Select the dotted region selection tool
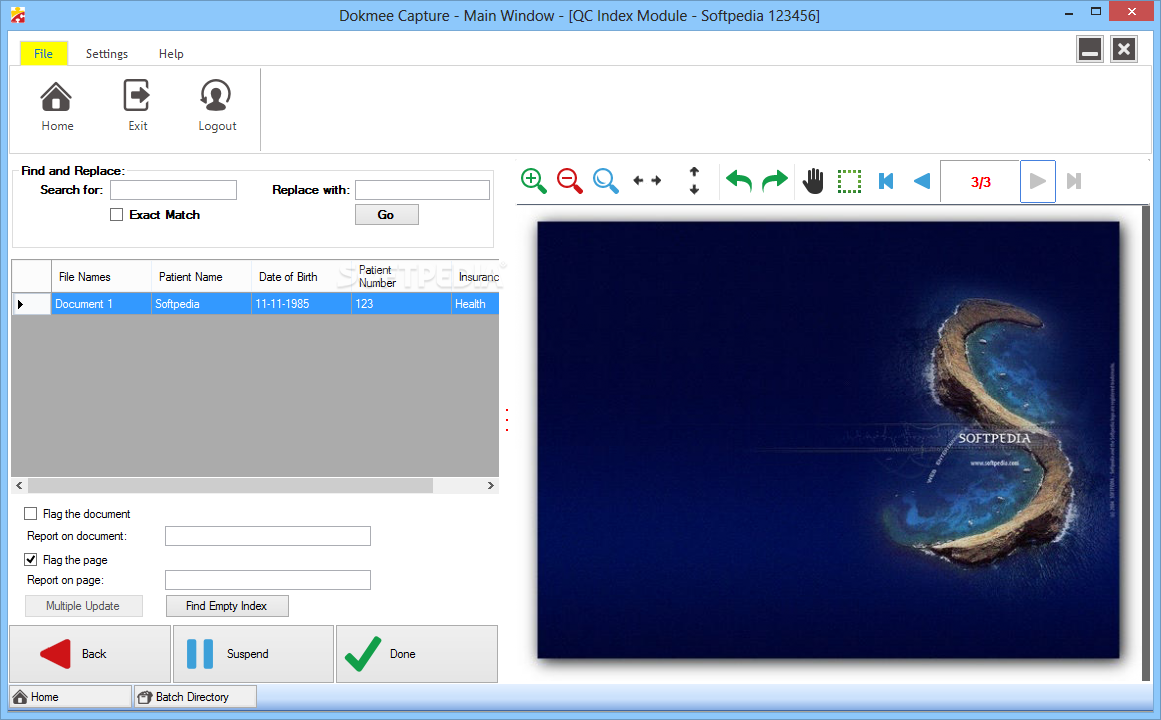The image size is (1161, 720). [849, 181]
